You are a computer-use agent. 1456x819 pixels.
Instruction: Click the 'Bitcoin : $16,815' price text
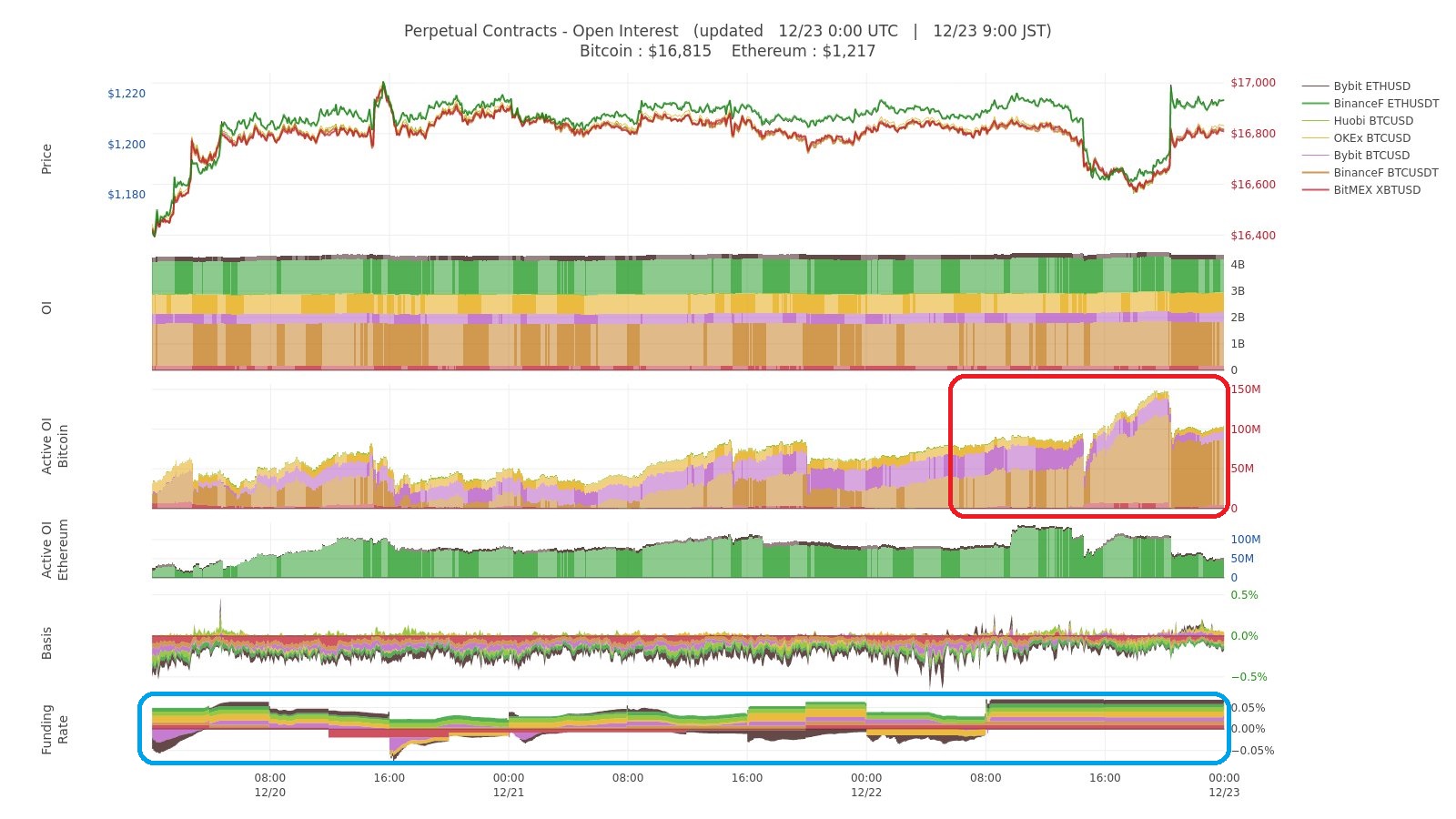click(x=645, y=51)
